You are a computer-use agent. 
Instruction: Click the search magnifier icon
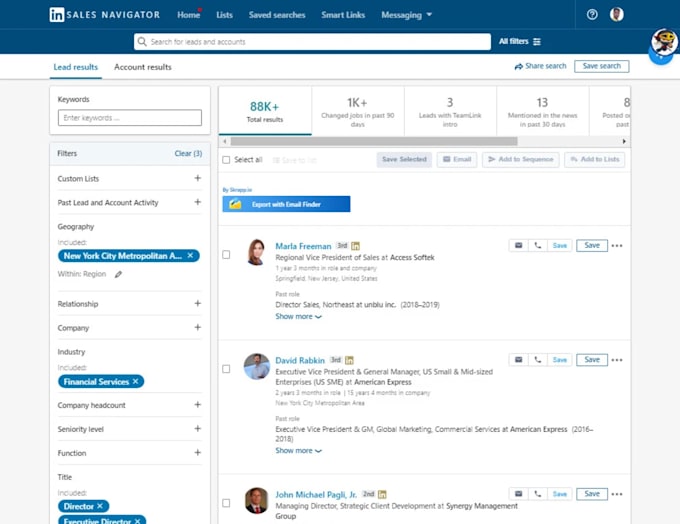pyautogui.click(x=142, y=42)
